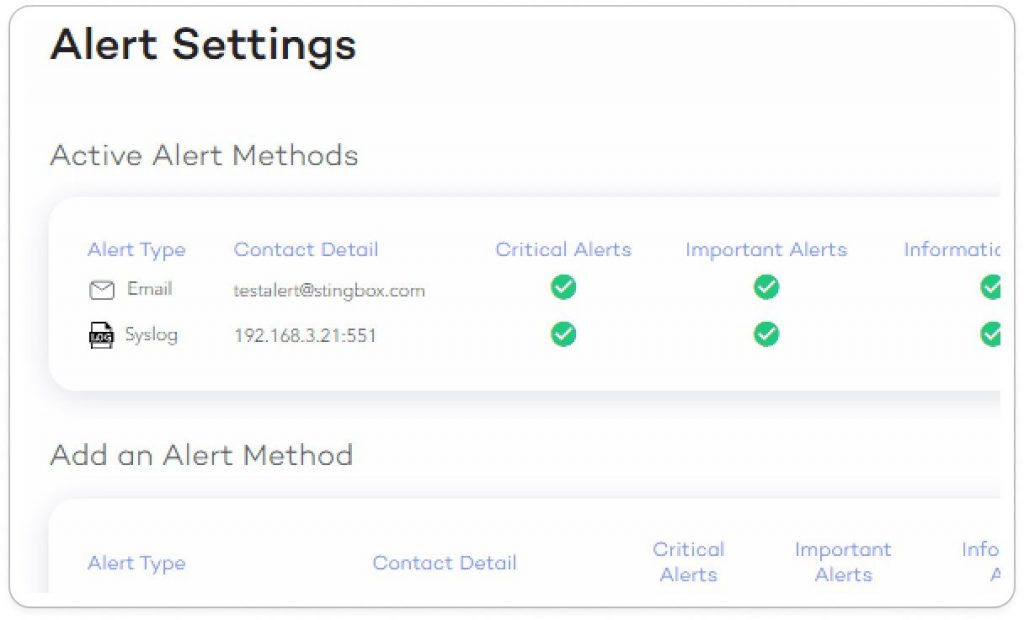Click the Email envelope icon
This screenshot has width=1024, height=620.
click(x=101, y=289)
